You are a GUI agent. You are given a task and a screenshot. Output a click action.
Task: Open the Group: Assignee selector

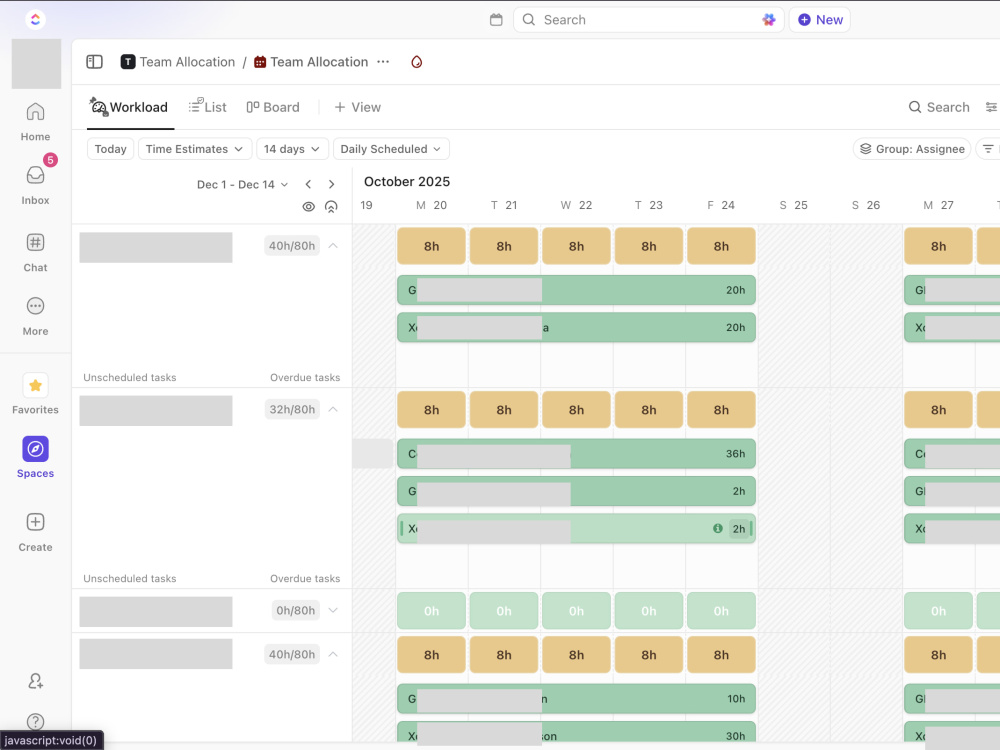tap(912, 149)
